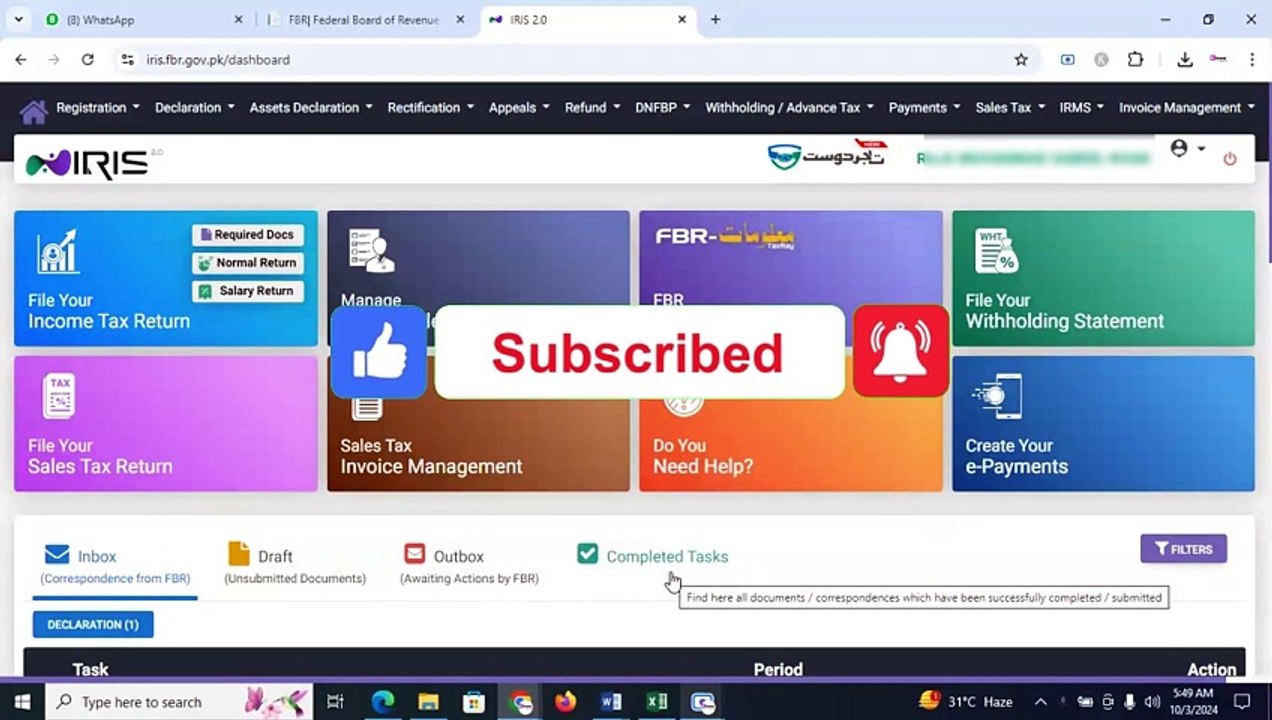
Task: Open File Your Sales Tax Return tile
Action: coord(166,424)
